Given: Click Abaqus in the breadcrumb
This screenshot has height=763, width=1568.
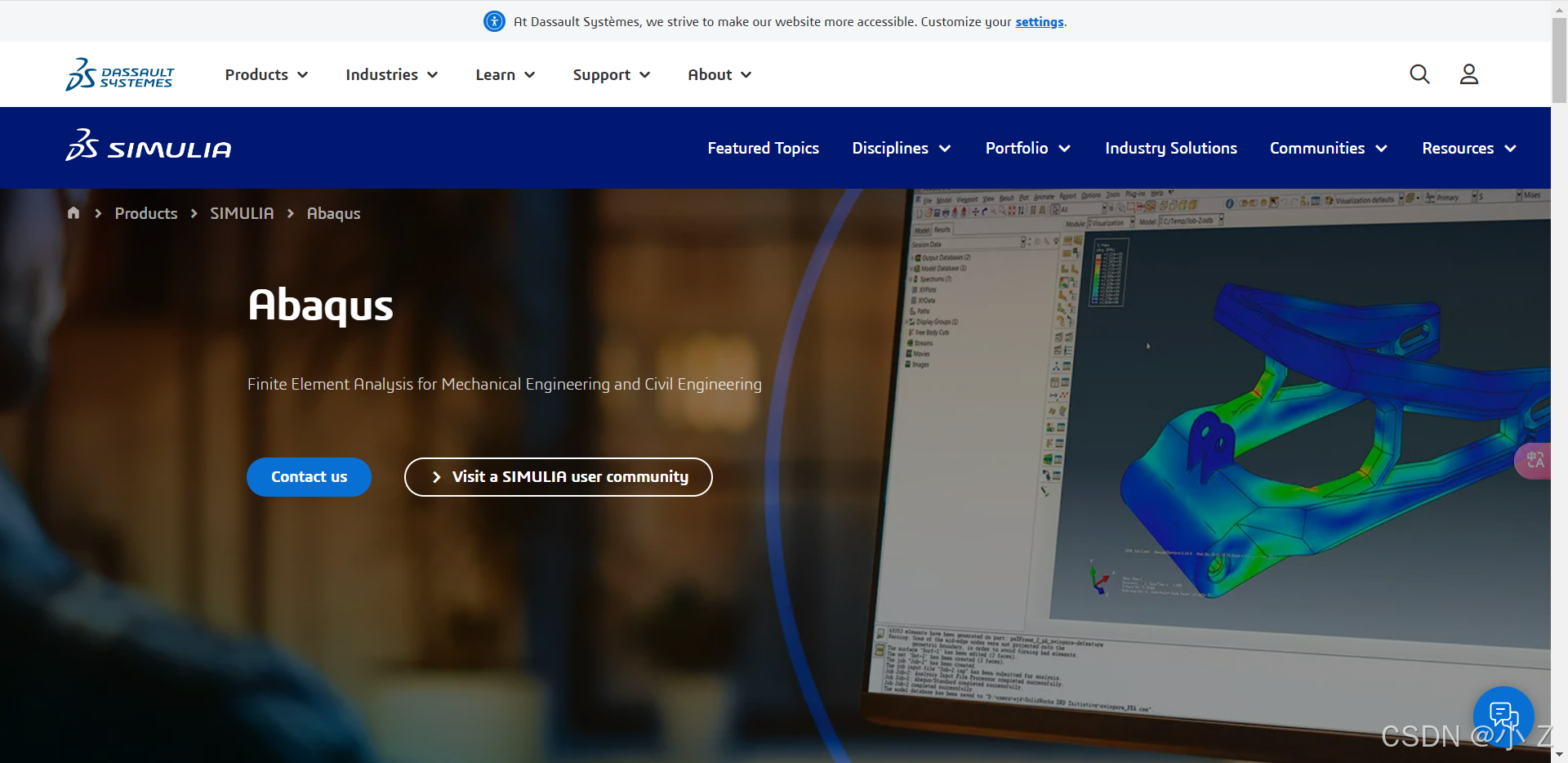Looking at the screenshot, I should 333,213.
